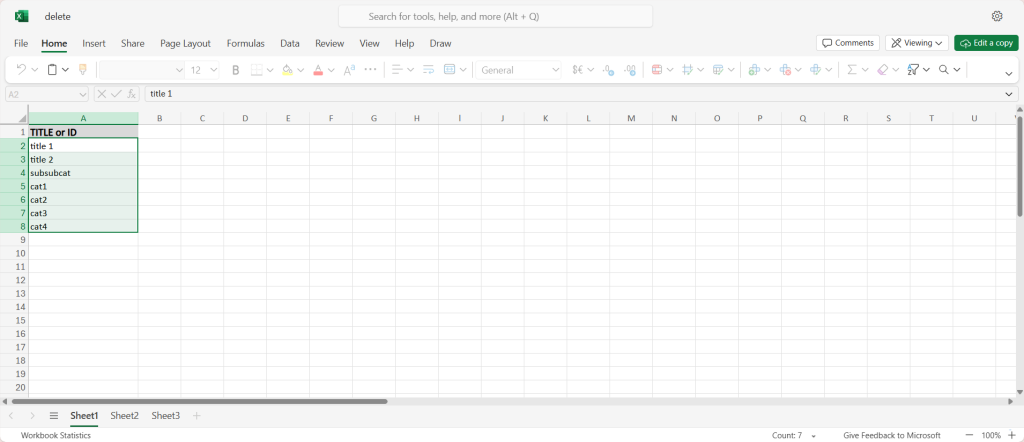Open the all sheets list icon
1024x442 pixels.
[x=54, y=415]
